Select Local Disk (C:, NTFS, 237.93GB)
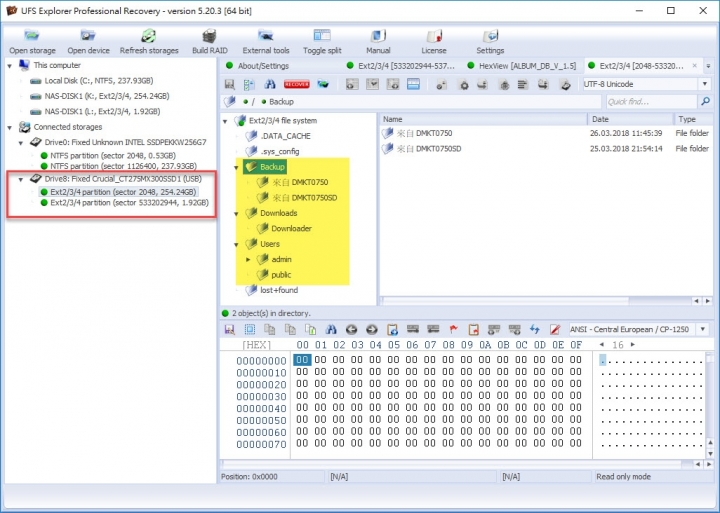 click(99, 81)
